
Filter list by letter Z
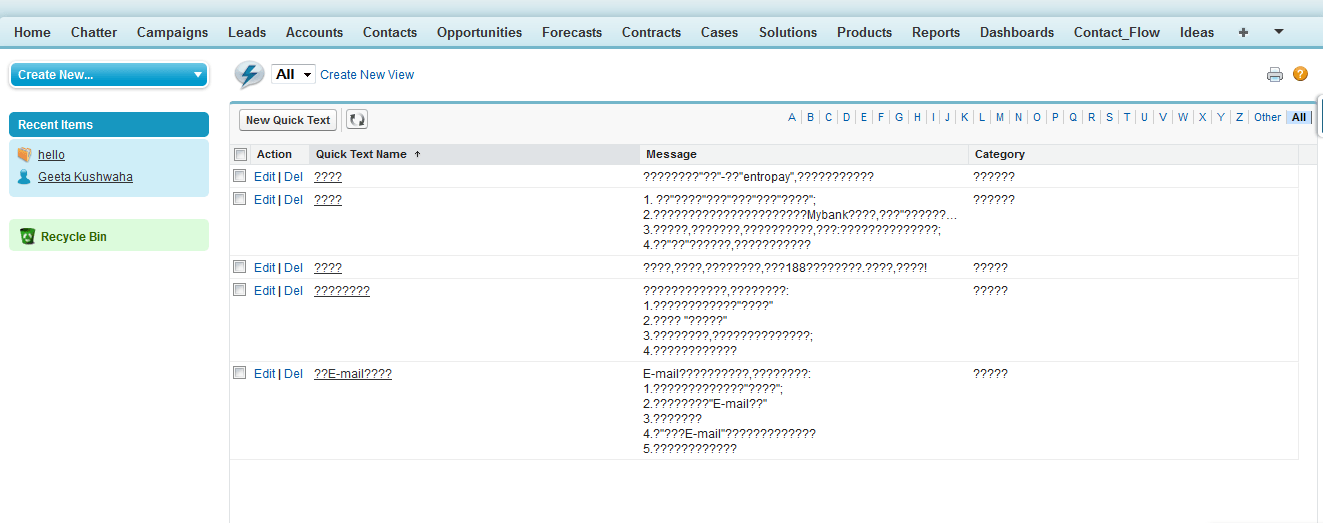click(1239, 117)
